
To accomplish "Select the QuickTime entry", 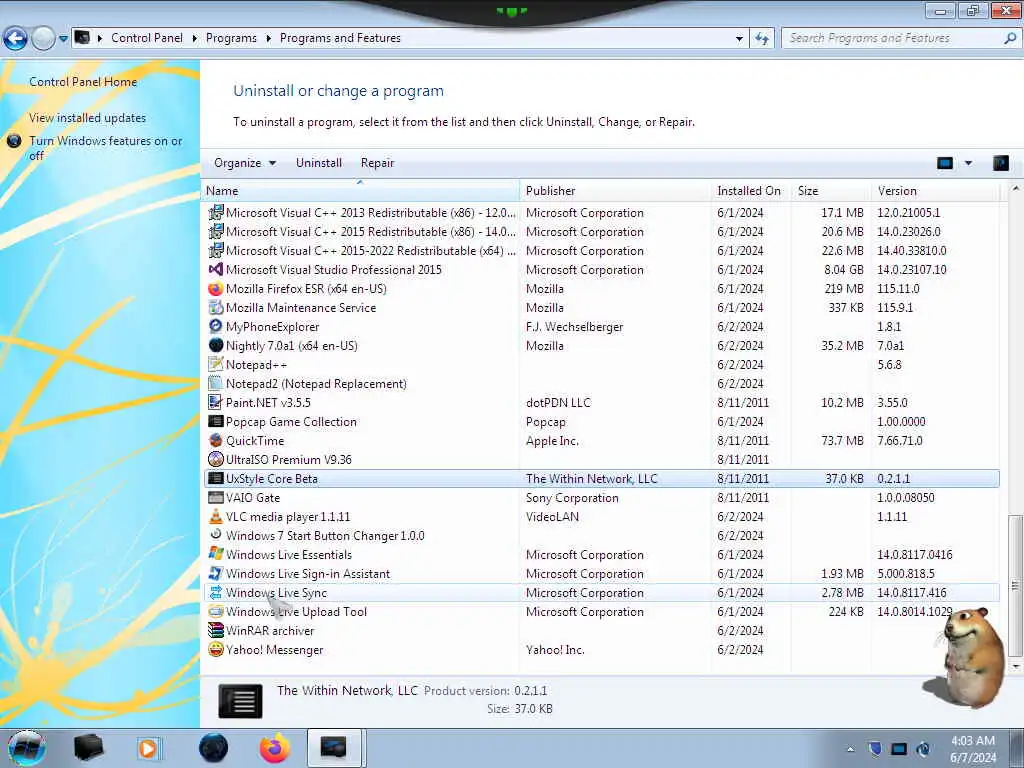I will (x=601, y=440).
